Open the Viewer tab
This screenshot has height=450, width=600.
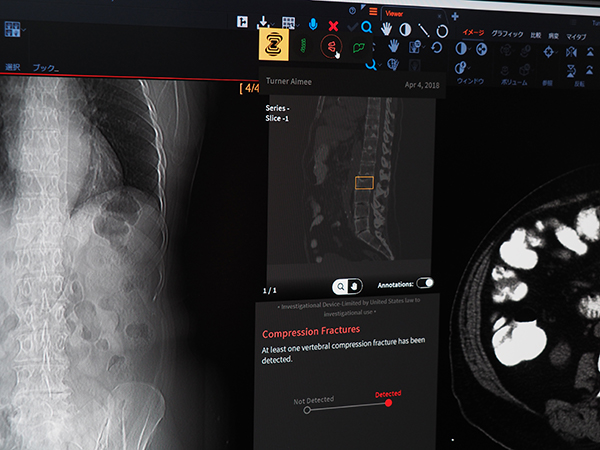pyautogui.click(x=395, y=14)
